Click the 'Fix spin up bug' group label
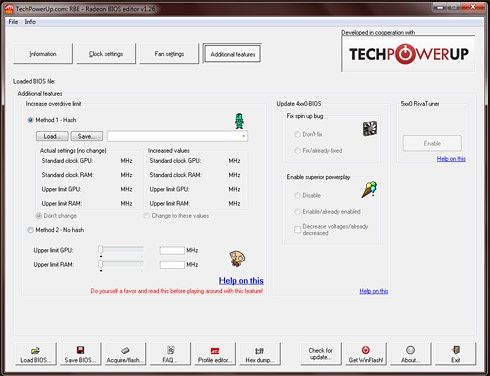 pos(305,116)
